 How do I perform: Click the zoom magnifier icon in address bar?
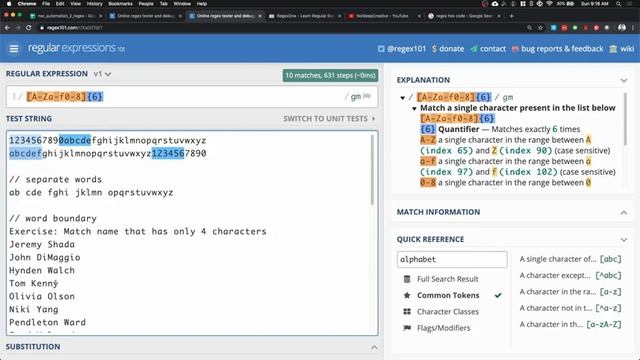pos(529,28)
